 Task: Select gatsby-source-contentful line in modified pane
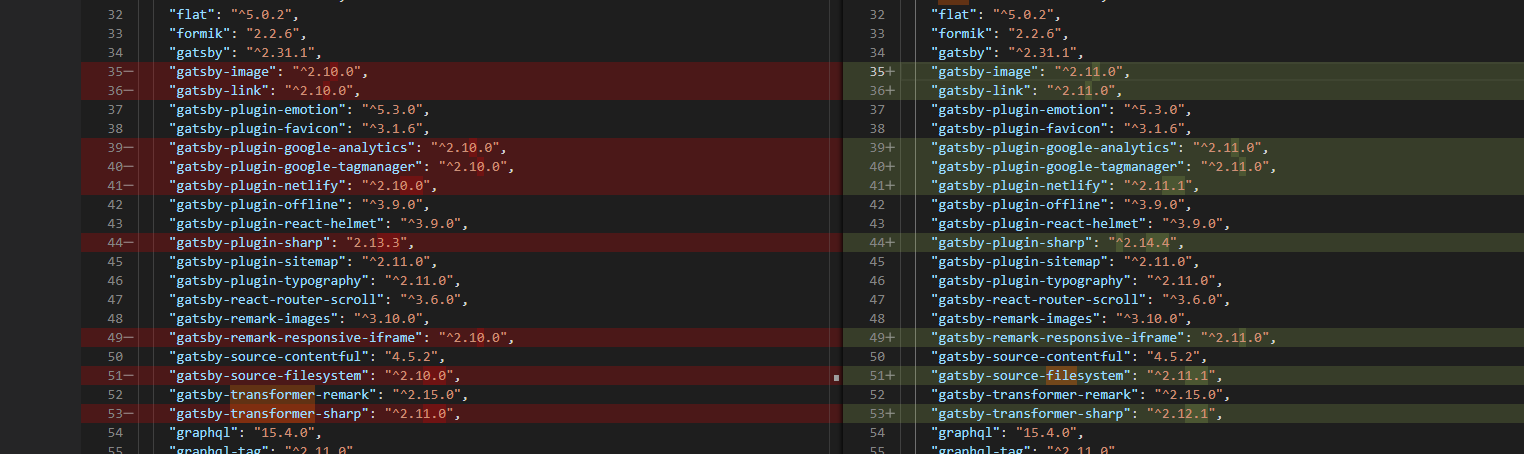coord(1069,357)
